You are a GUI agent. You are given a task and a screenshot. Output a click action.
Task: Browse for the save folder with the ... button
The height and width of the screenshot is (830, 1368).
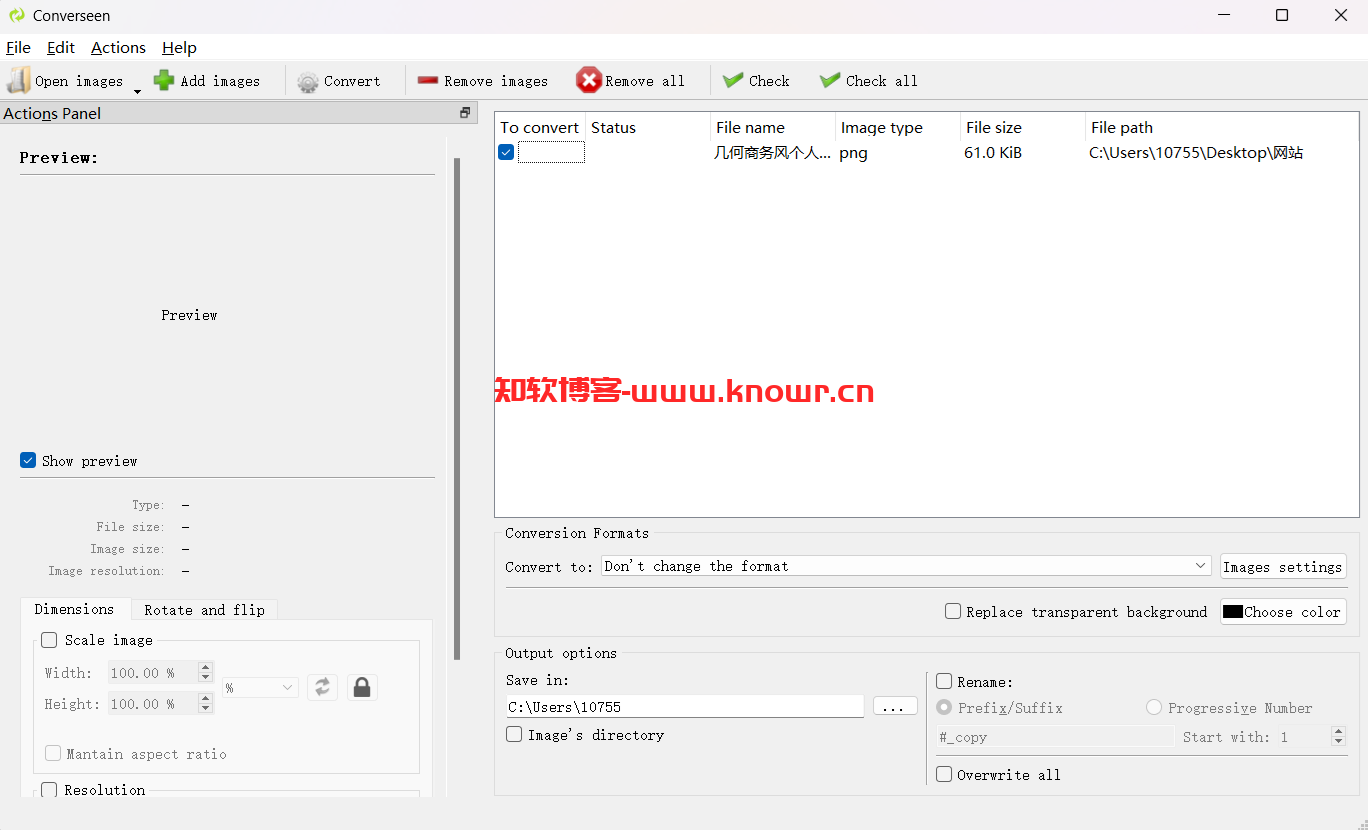[x=895, y=706]
